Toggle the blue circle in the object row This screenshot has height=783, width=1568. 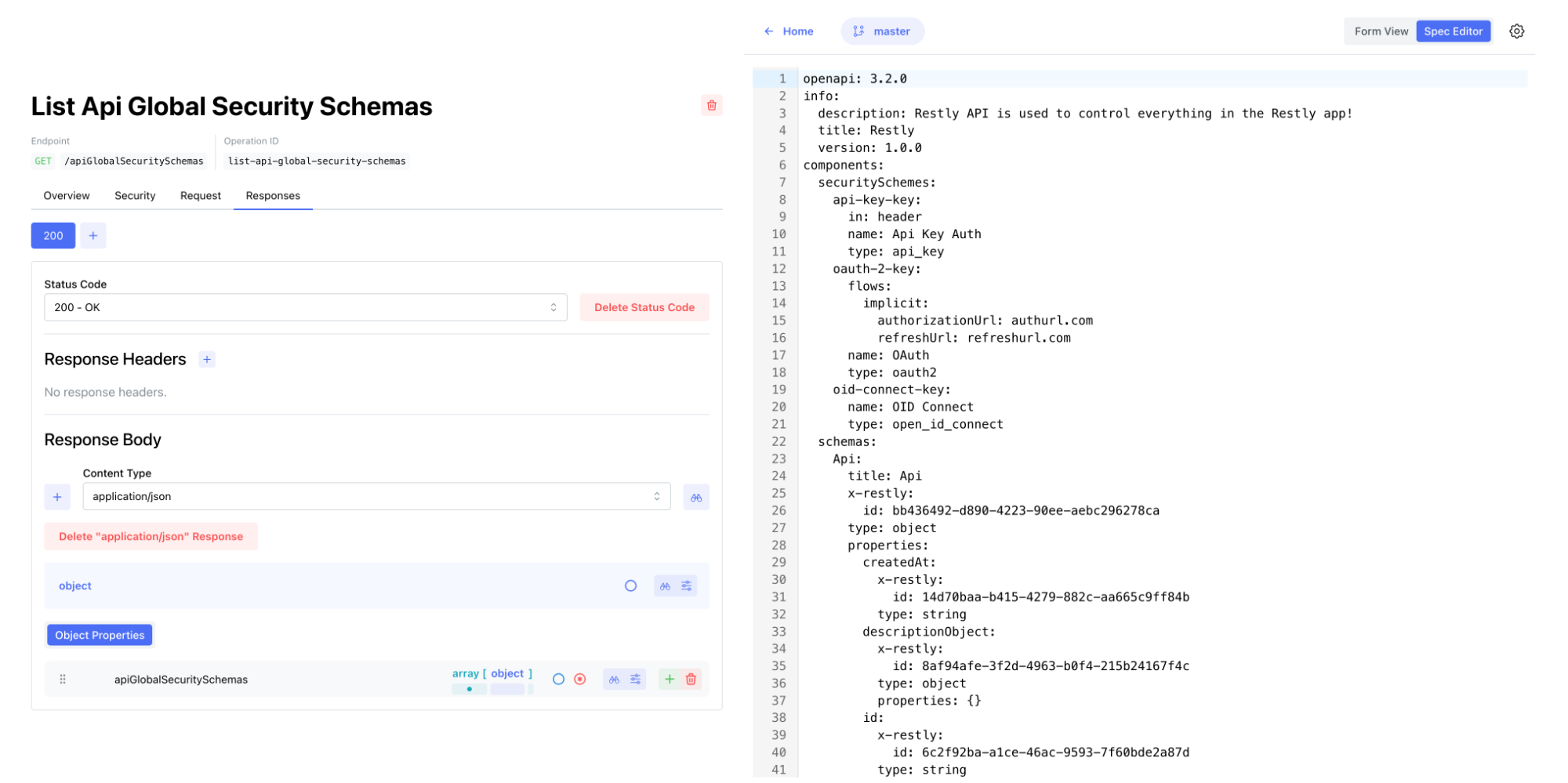click(630, 585)
